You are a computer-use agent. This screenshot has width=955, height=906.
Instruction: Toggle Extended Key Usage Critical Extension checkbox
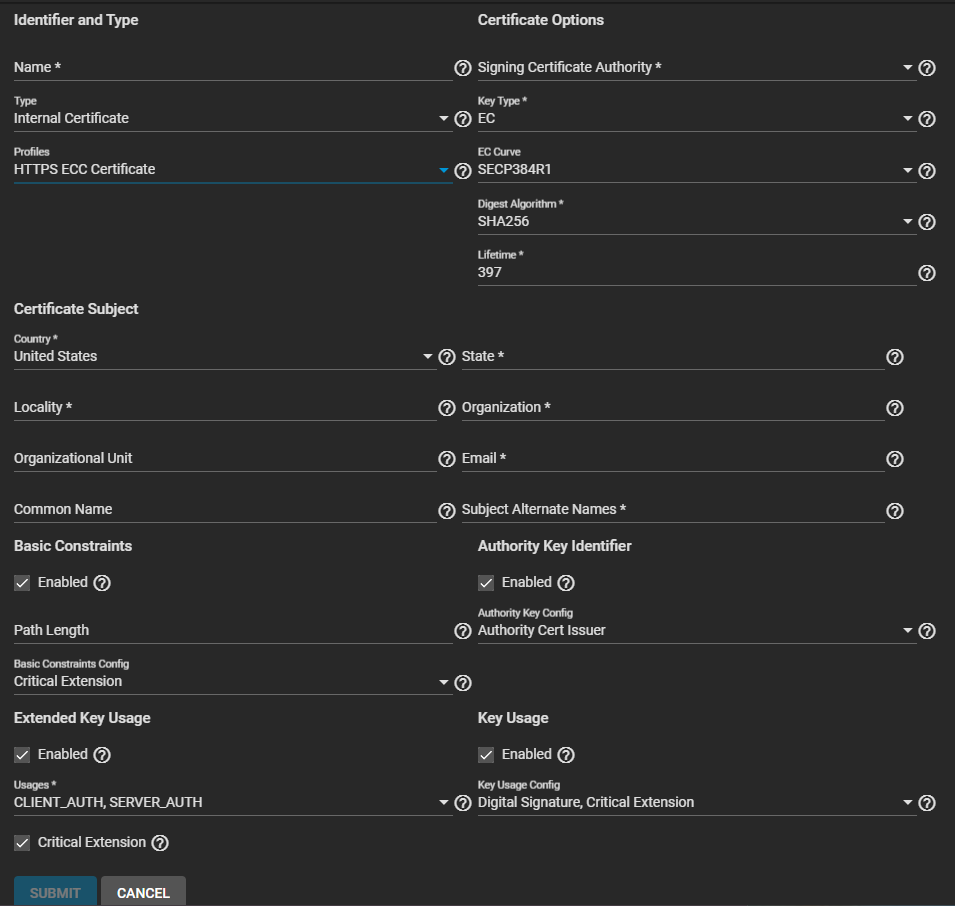[x=22, y=843]
